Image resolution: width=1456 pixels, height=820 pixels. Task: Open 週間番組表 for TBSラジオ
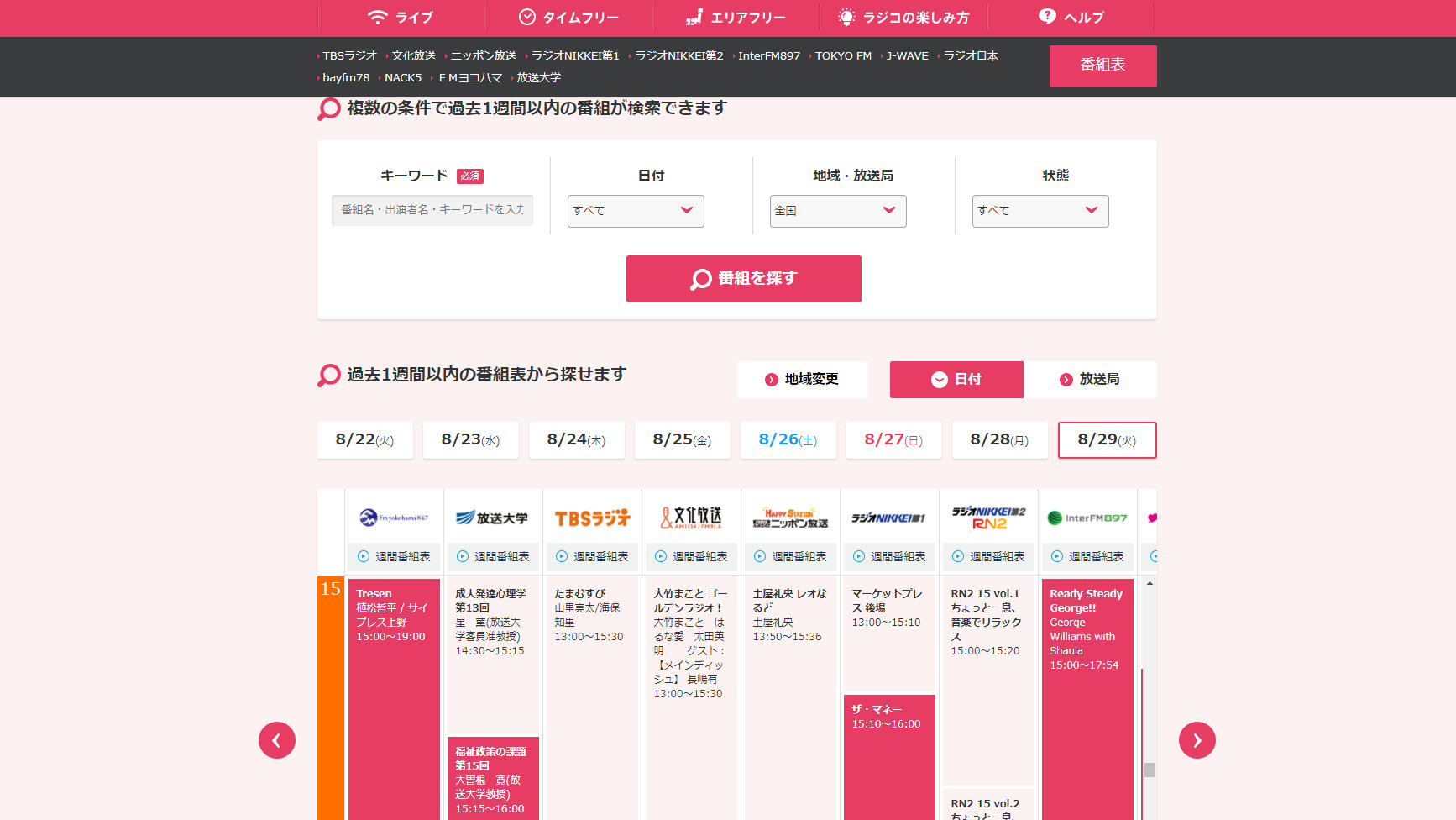click(592, 556)
